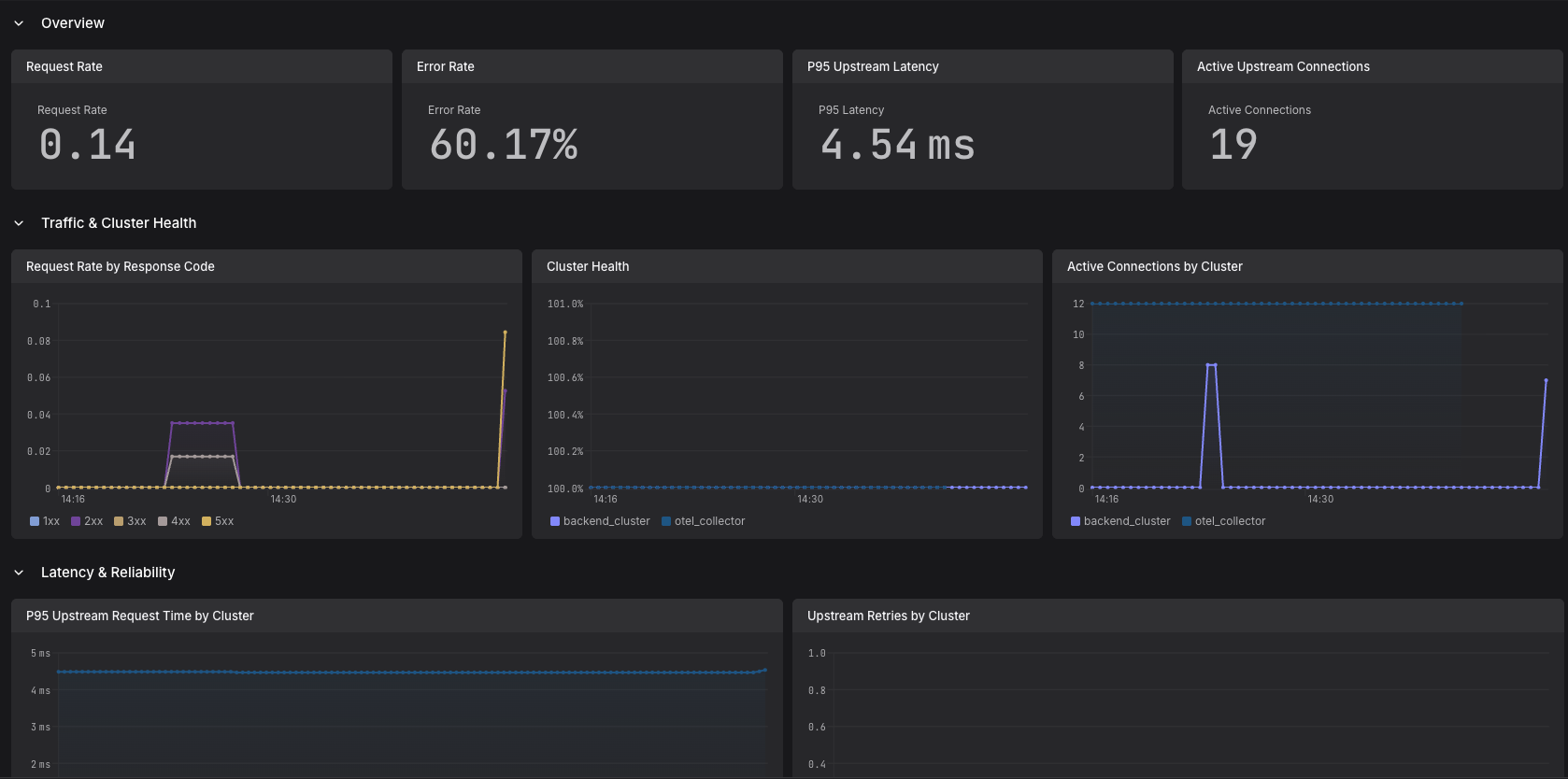
Task: Toggle the 2xx series in legend
Action: coord(87,521)
